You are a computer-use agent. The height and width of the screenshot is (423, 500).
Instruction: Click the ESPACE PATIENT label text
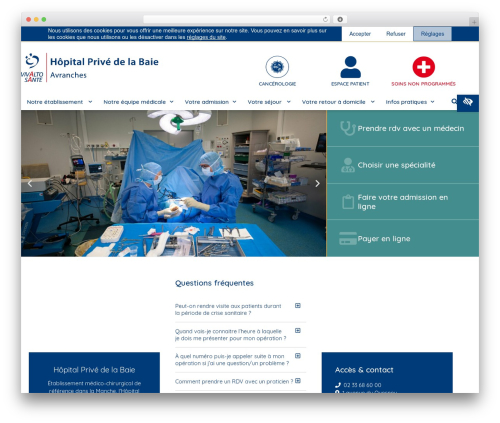coord(350,84)
